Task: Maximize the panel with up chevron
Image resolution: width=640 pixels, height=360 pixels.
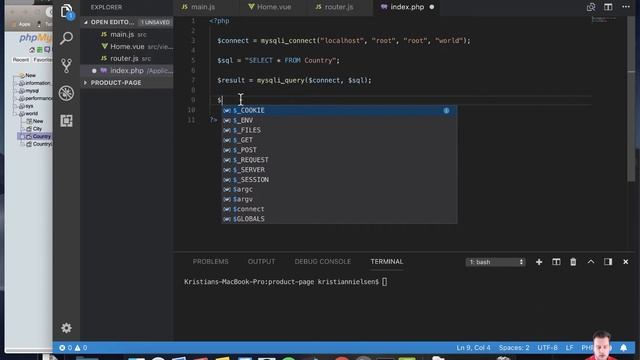Action: coord(591,262)
